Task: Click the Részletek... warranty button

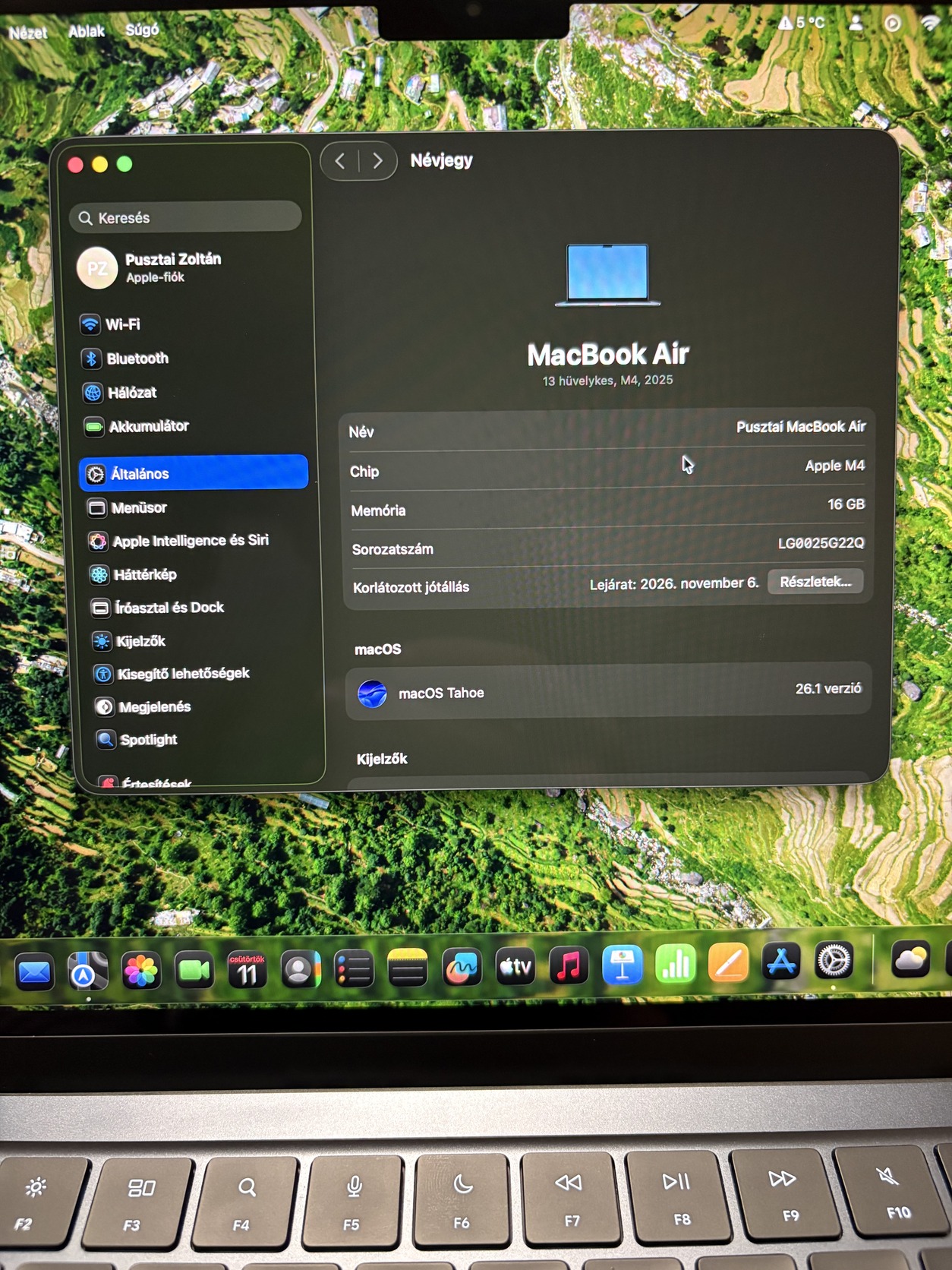Action: [x=815, y=582]
